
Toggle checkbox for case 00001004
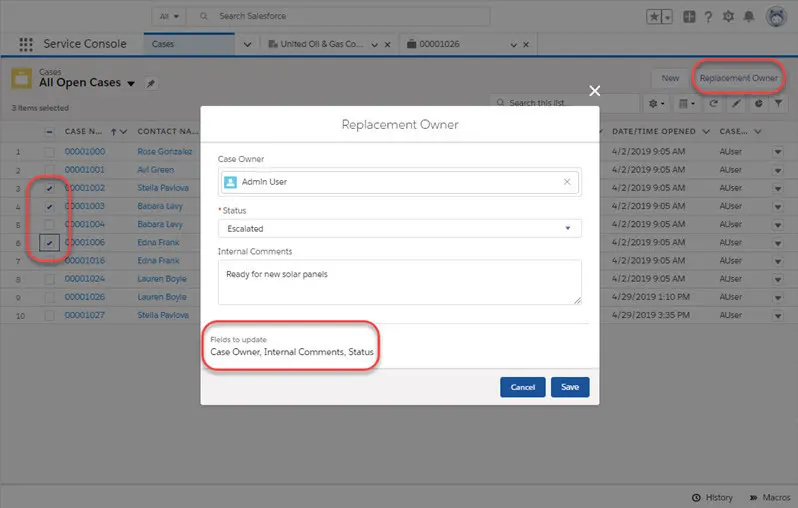pyautogui.click(x=49, y=224)
